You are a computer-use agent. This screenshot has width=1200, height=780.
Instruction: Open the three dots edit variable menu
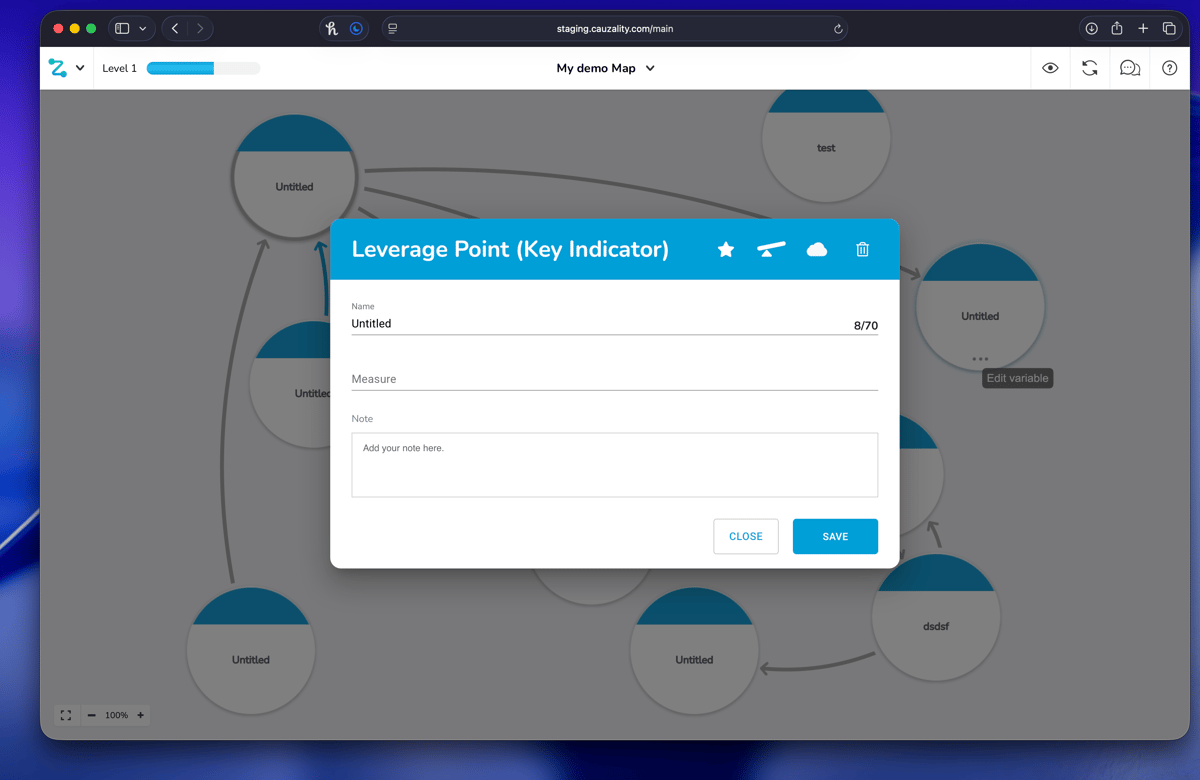click(980, 359)
